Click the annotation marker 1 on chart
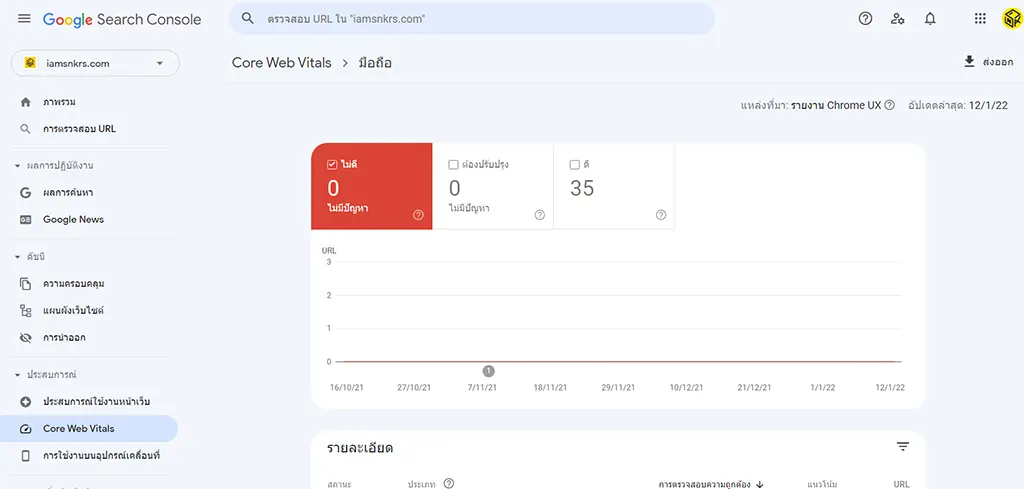Viewport: 1024px width, 489px height. [488, 371]
